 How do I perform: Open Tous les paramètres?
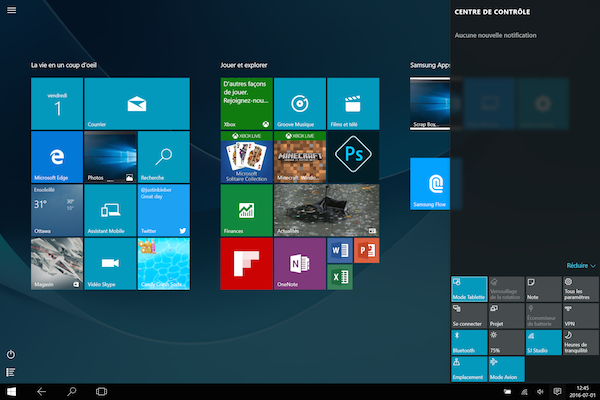[581, 289]
